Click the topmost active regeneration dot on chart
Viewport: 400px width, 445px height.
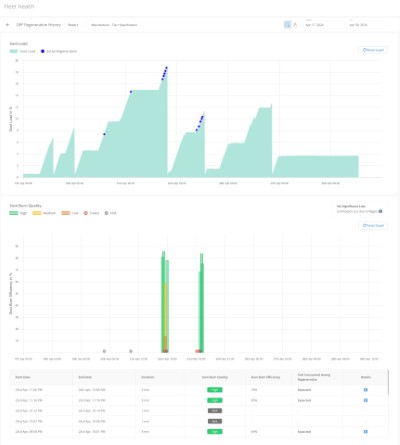(x=166, y=68)
